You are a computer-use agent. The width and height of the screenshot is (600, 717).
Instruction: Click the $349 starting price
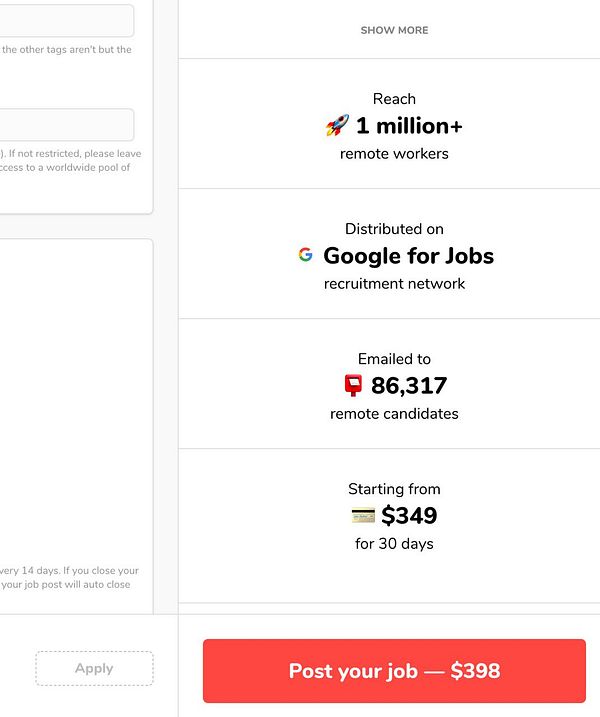coord(409,516)
